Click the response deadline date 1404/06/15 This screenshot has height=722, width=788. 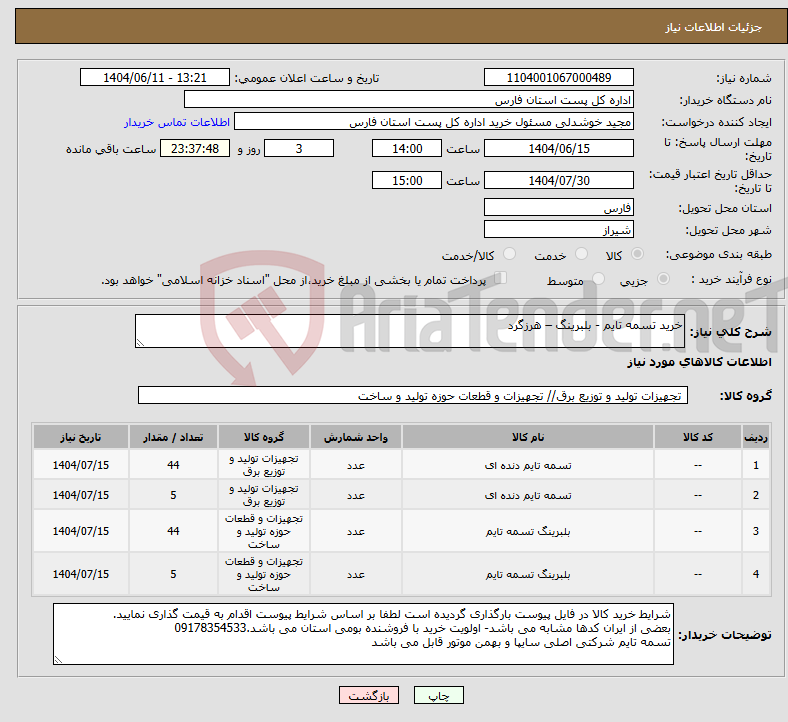(558, 149)
